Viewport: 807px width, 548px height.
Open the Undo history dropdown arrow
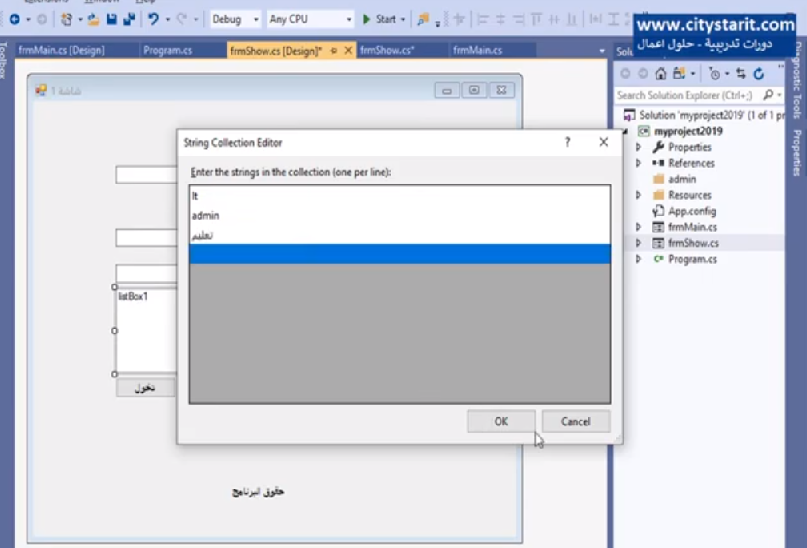pyautogui.click(x=168, y=20)
